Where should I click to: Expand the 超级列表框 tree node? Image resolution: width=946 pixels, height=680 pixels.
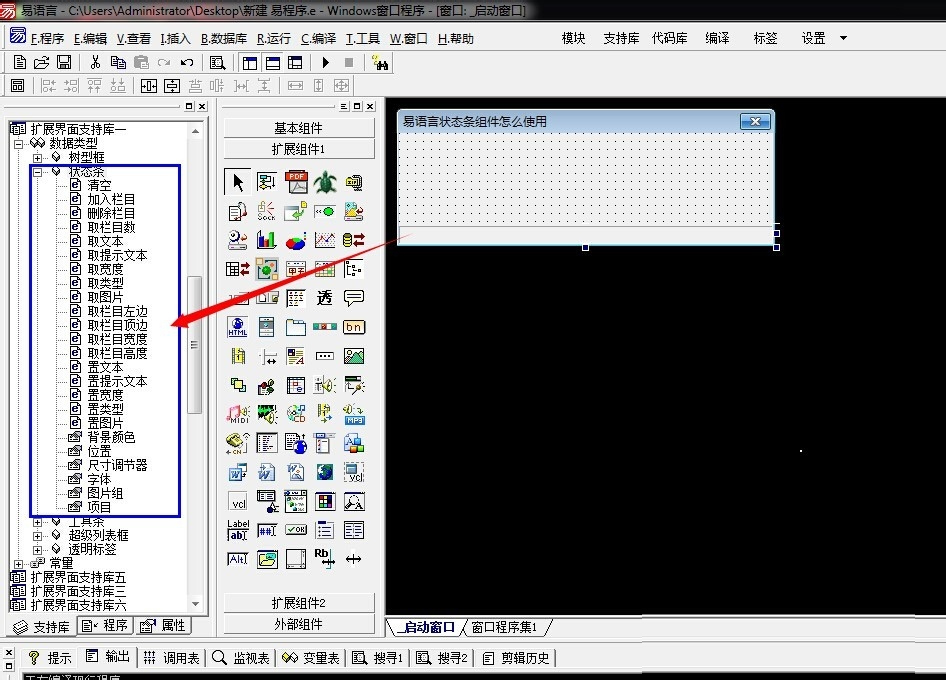click(38, 536)
